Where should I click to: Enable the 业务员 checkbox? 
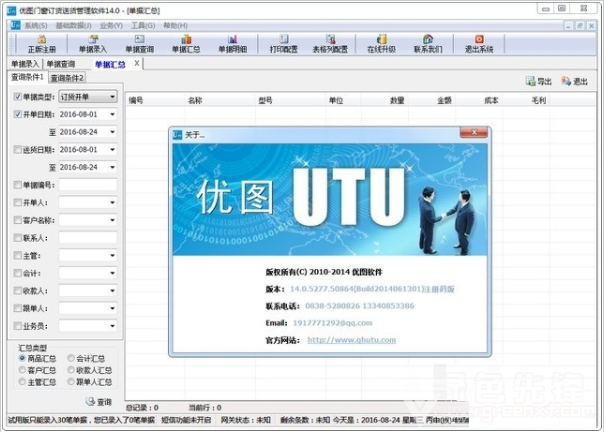pyautogui.click(x=17, y=326)
